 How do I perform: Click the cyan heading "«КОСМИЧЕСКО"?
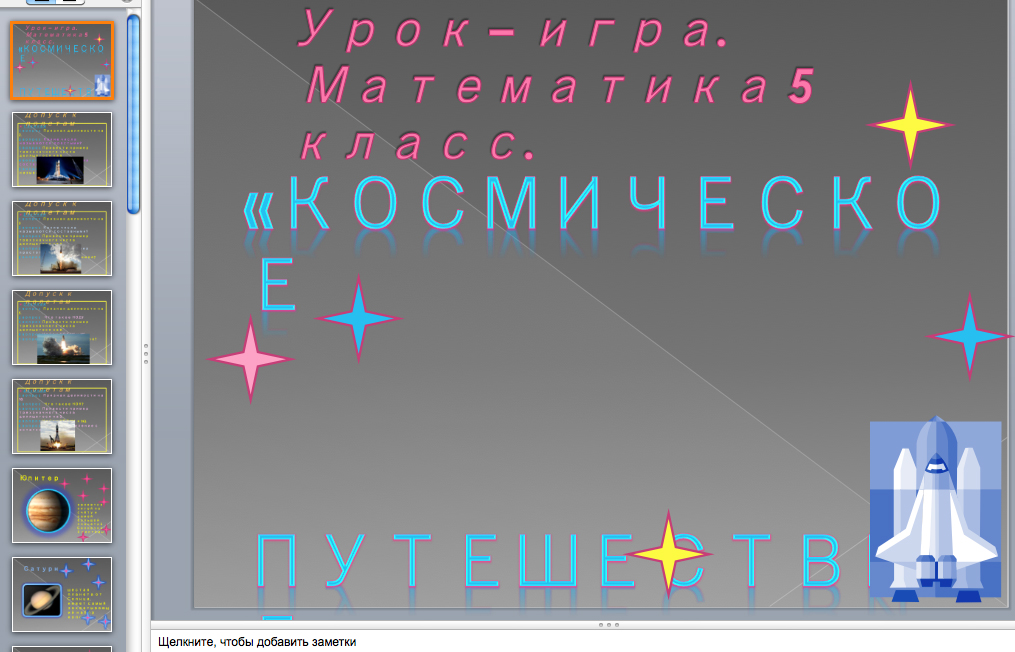pos(593,204)
